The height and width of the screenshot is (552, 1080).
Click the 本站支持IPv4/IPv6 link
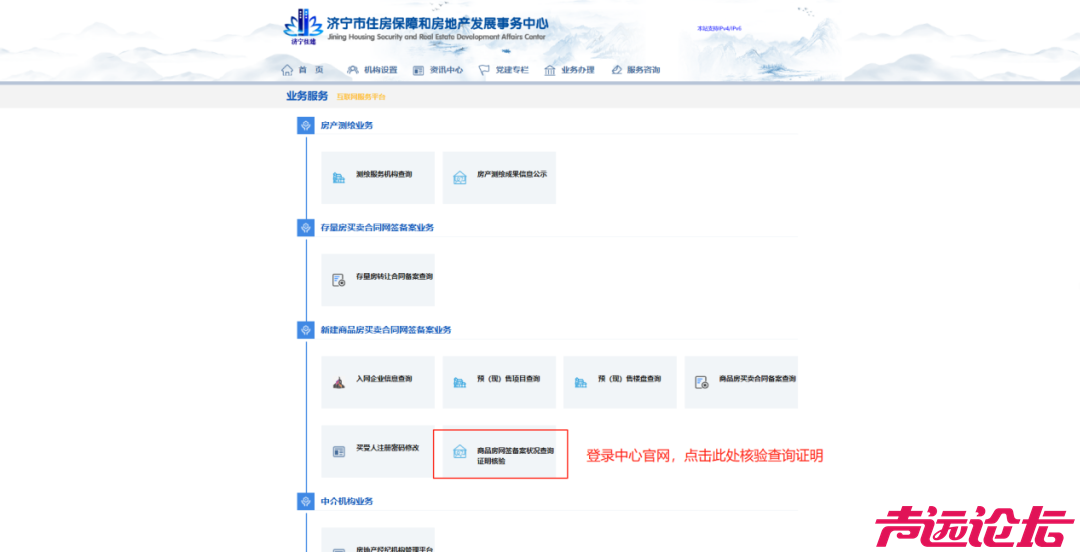tap(719, 28)
